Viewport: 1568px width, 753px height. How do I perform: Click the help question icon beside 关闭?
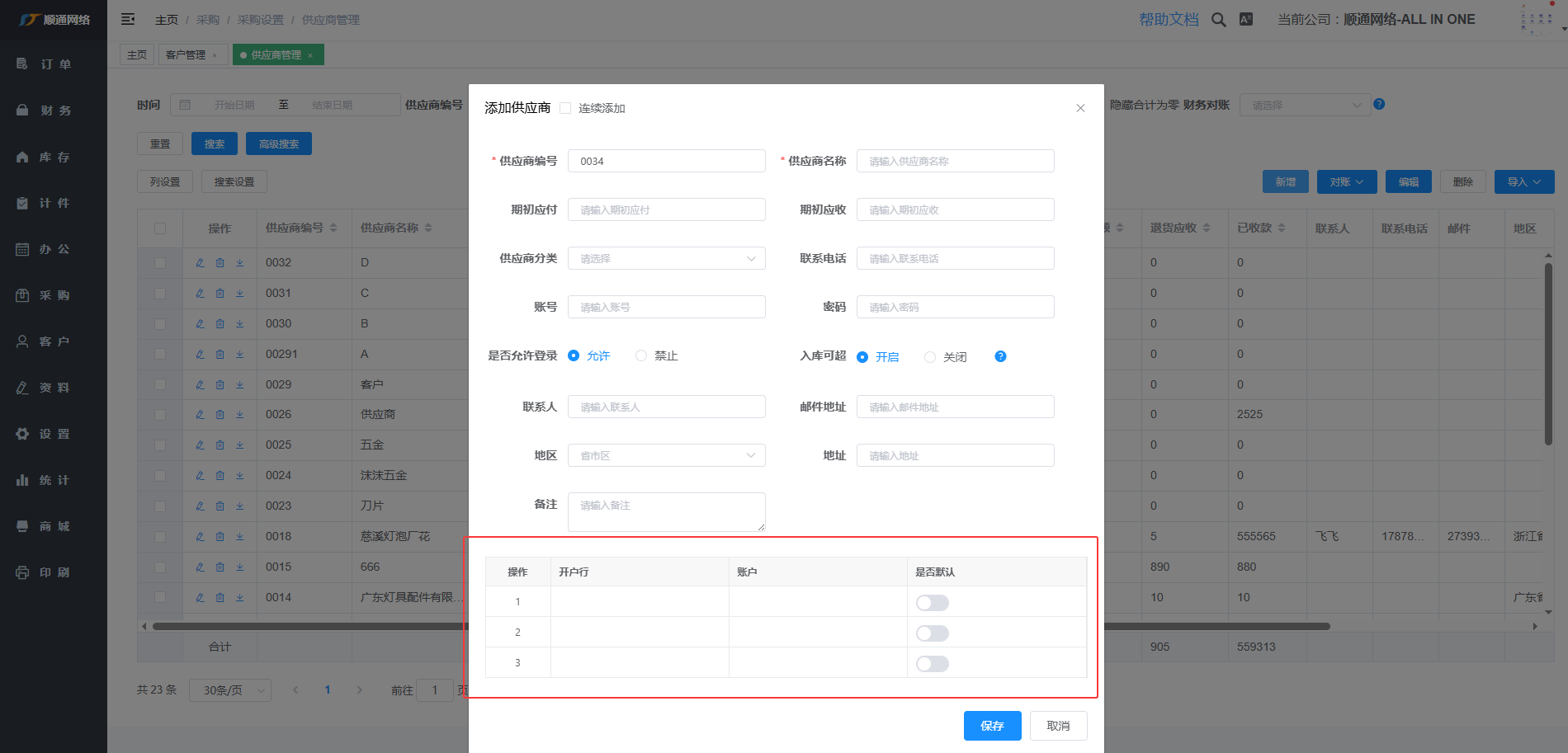(1000, 356)
